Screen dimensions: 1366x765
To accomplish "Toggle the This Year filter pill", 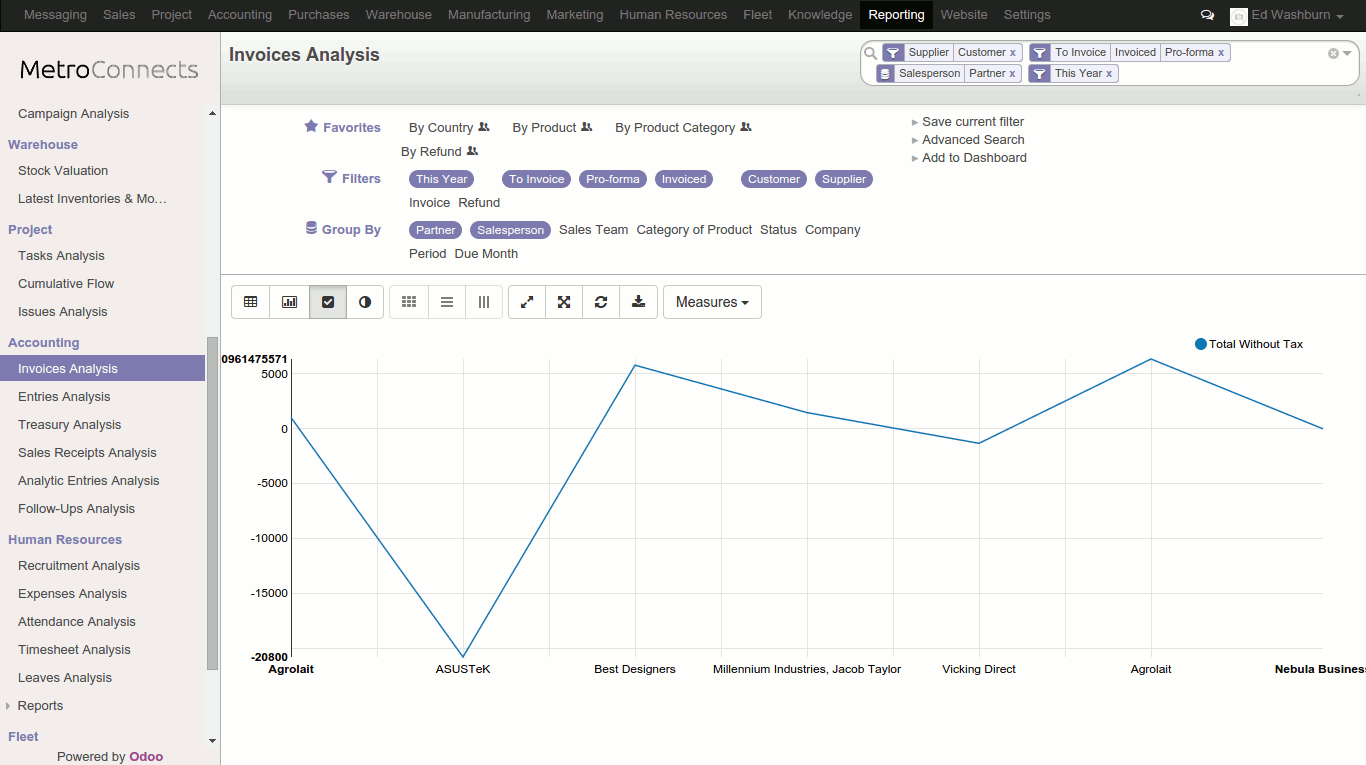I will 441,179.
